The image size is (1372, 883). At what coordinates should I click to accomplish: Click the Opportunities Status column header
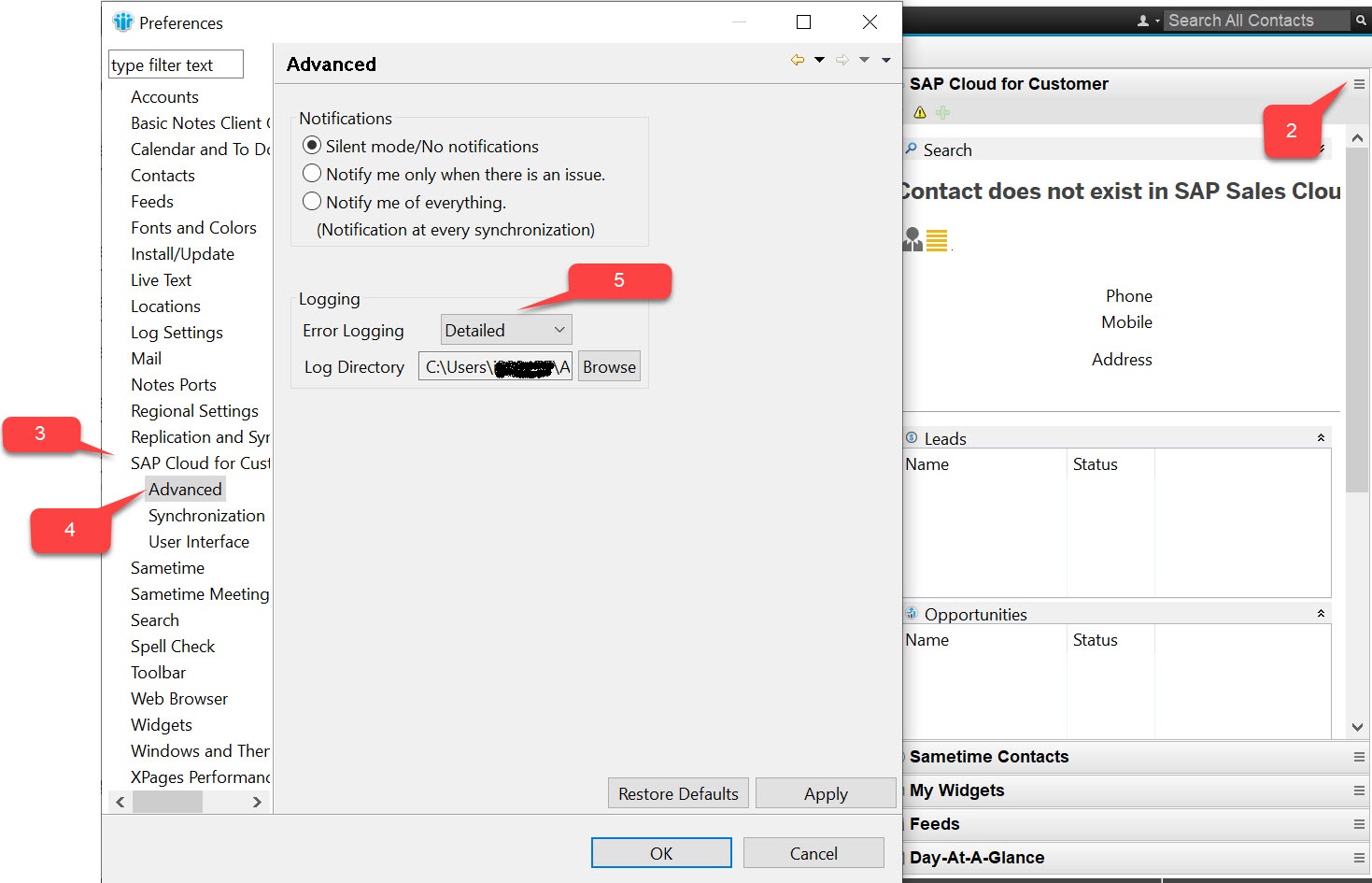point(1111,640)
